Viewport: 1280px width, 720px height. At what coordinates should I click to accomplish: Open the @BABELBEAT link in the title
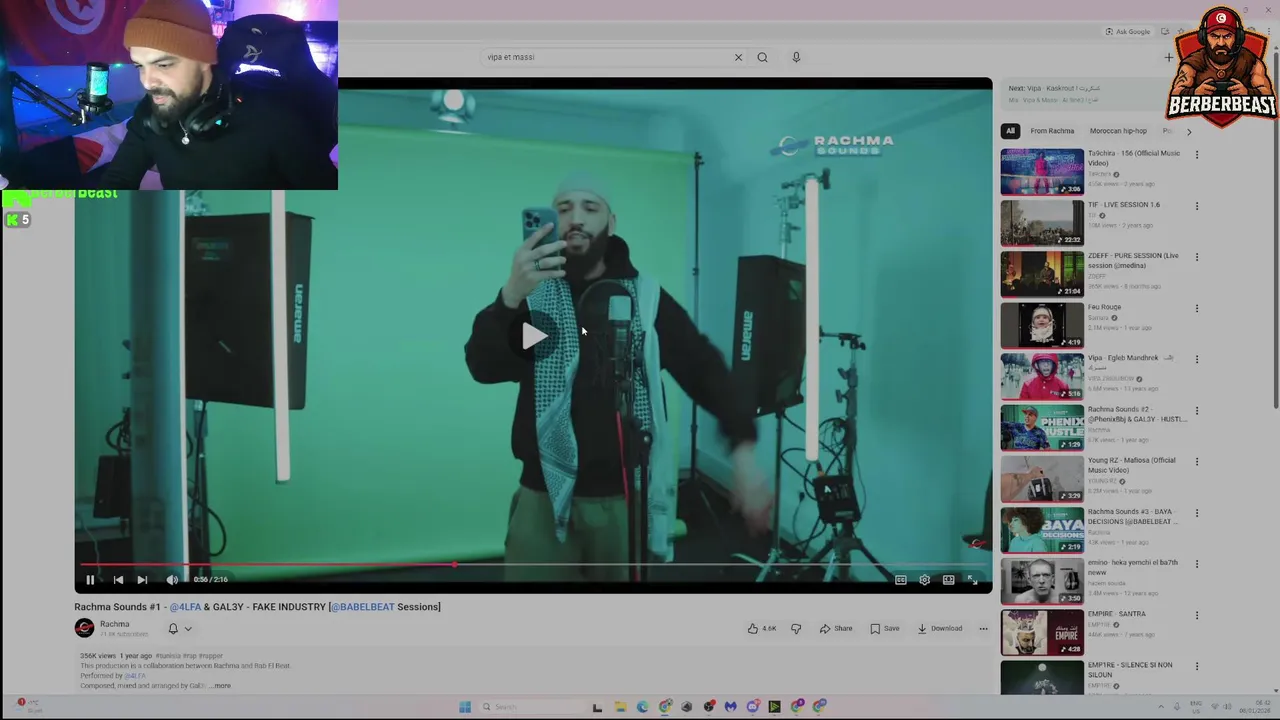point(362,606)
